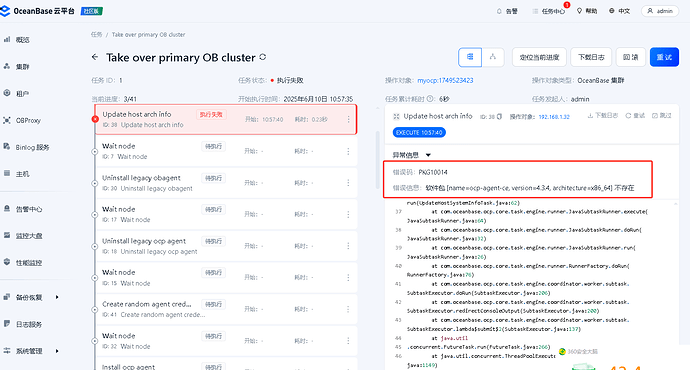Open 任务中心 task center in top bar
Screen dimensions: 690x370
[x=549, y=11]
